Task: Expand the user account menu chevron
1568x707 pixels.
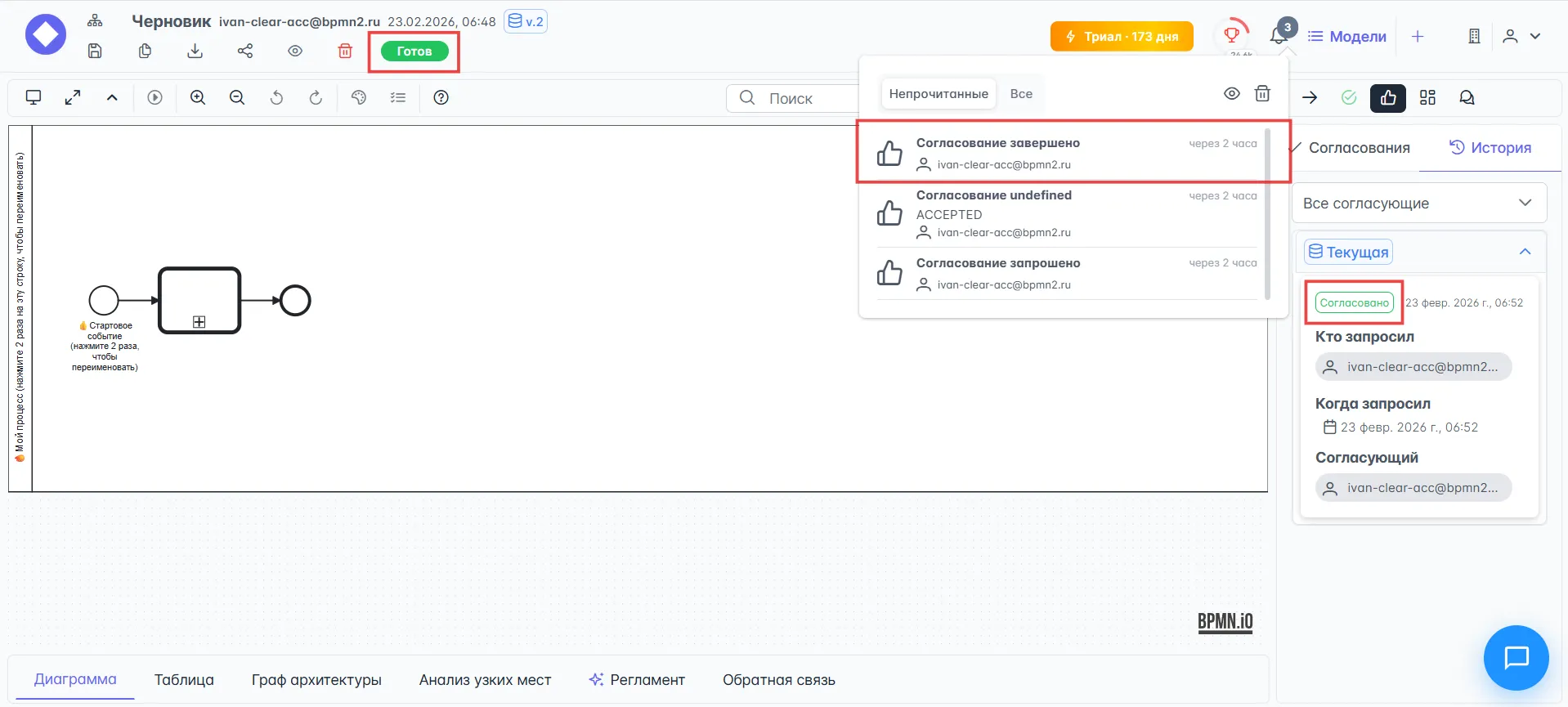Action: 1535,36
